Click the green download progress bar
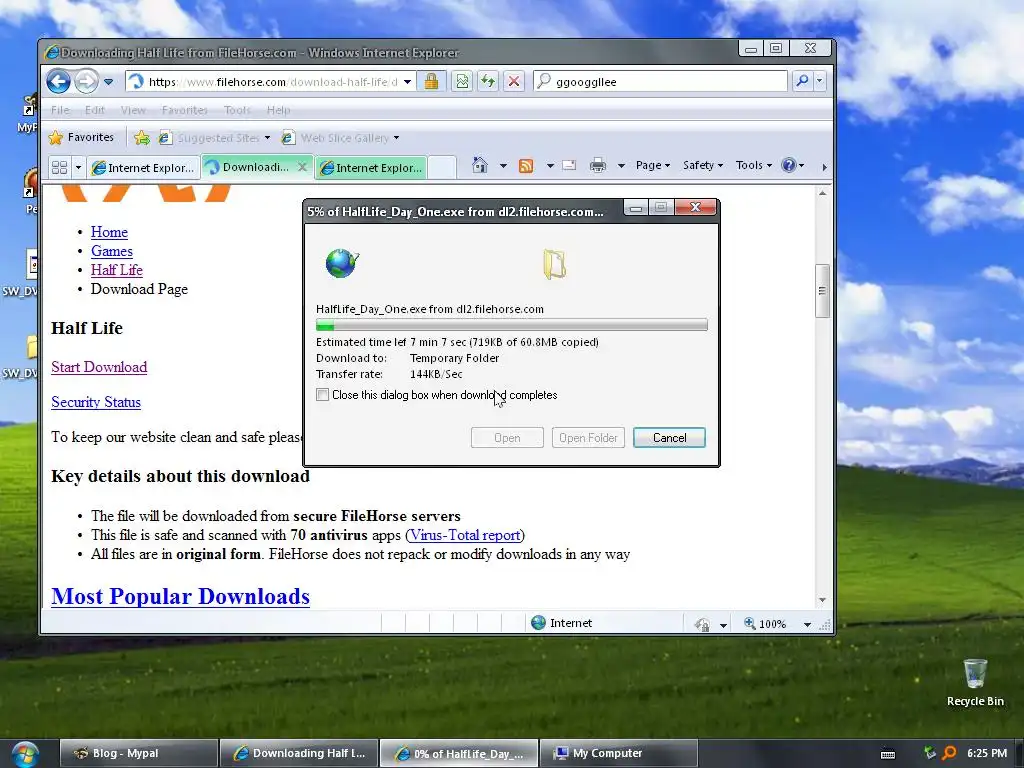Screen dimensions: 1024x768 pos(511,325)
